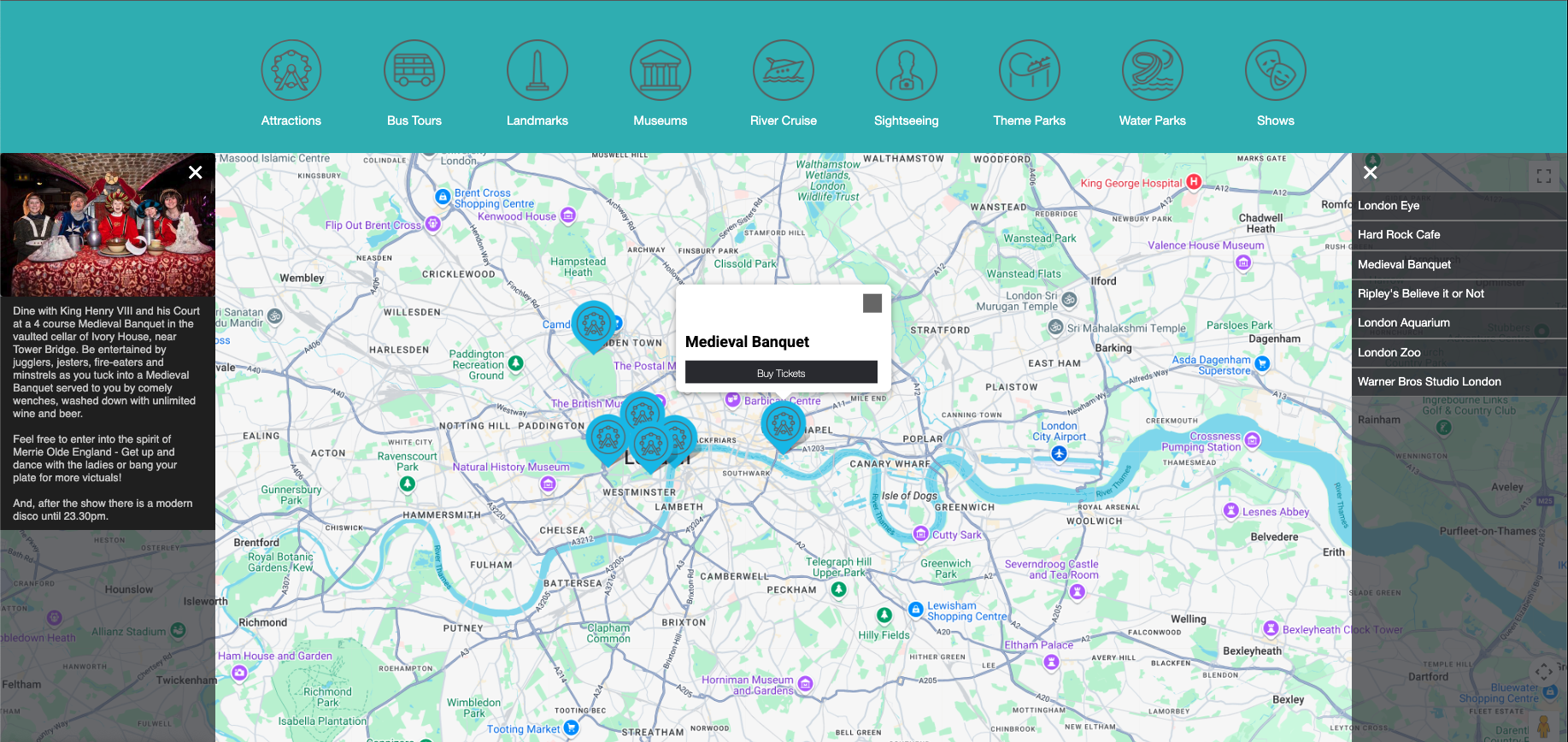Choose London Zoo in the sidebar
Image resolution: width=1568 pixels, height=742 pixels.
pyautogui.click(x=1459, y=352)
